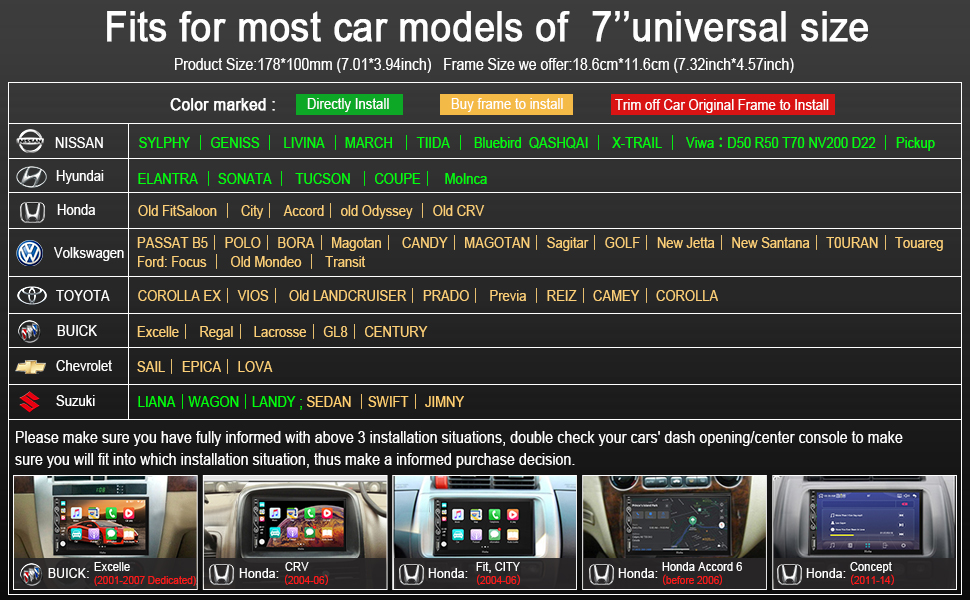Click Honda logo beside Honda Accord 6 caption
This screenshot has width=970, height=600.
601,574
